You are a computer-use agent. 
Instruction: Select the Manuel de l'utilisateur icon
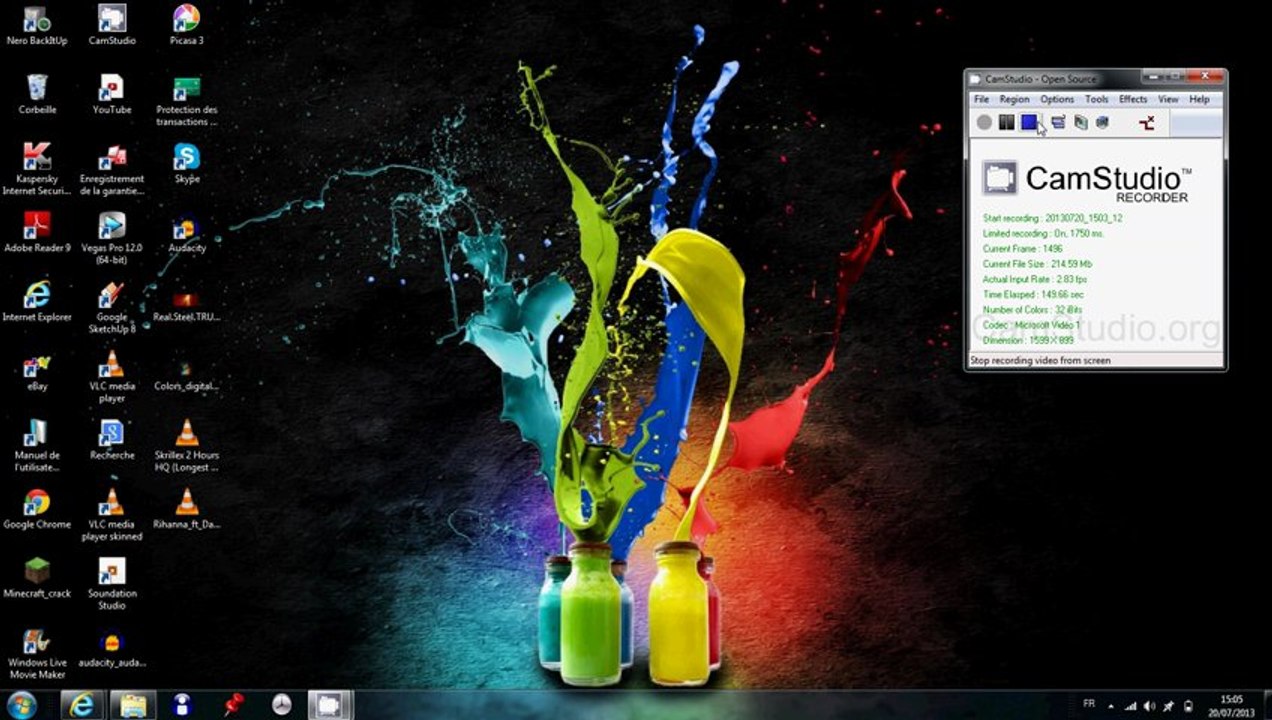coord(37,445)
